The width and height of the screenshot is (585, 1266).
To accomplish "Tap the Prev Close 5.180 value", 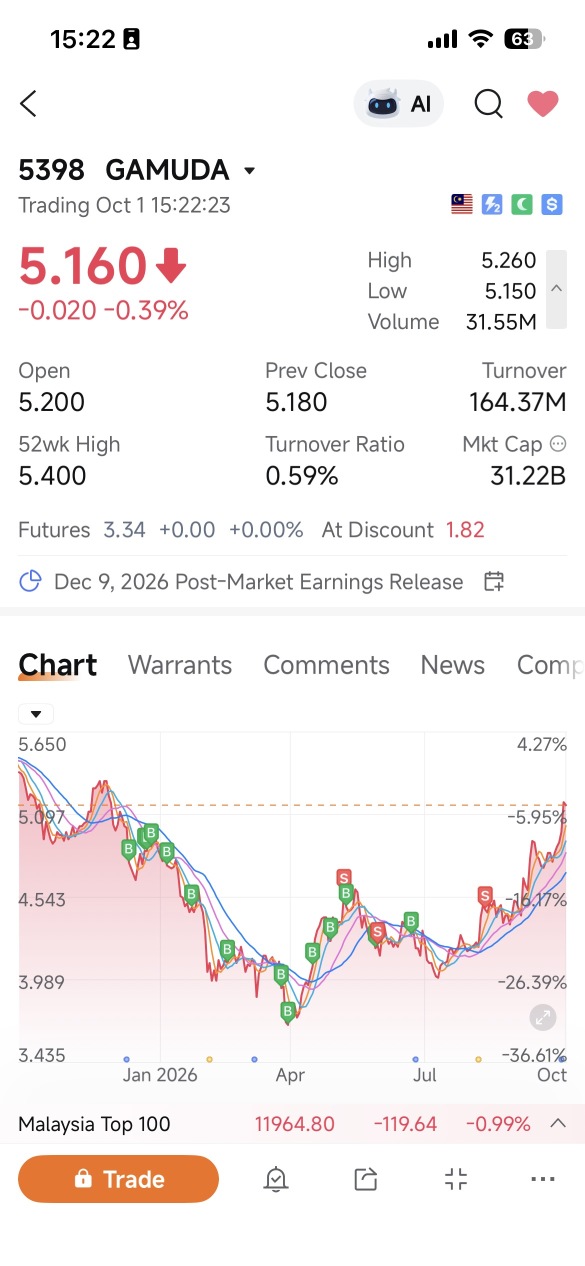I will pos(296,402).
